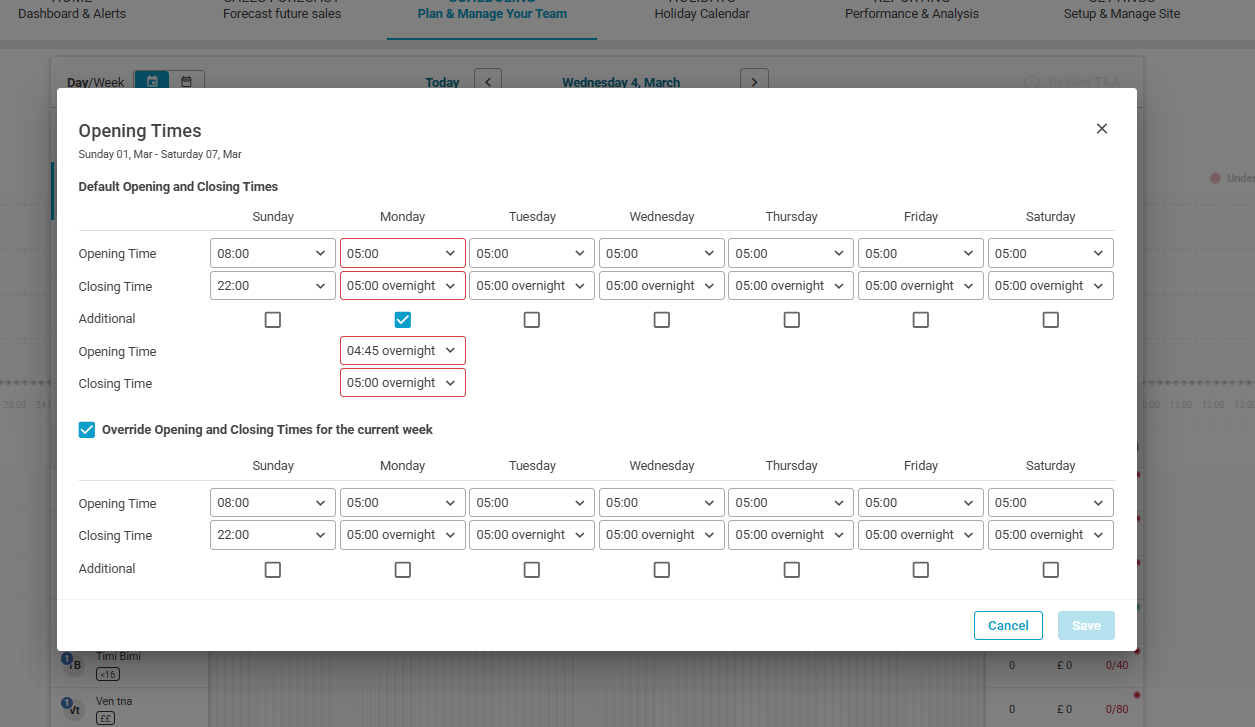This screenshot has width=1255, height=727.
Task: Click the Save button
Action: (1086, 626)
